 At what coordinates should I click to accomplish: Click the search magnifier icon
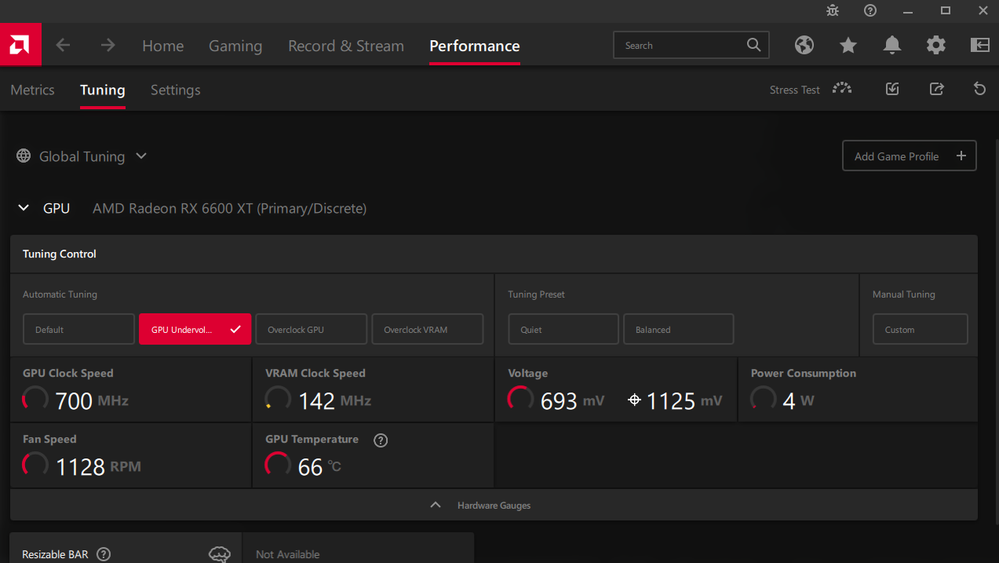pos(754,45)
